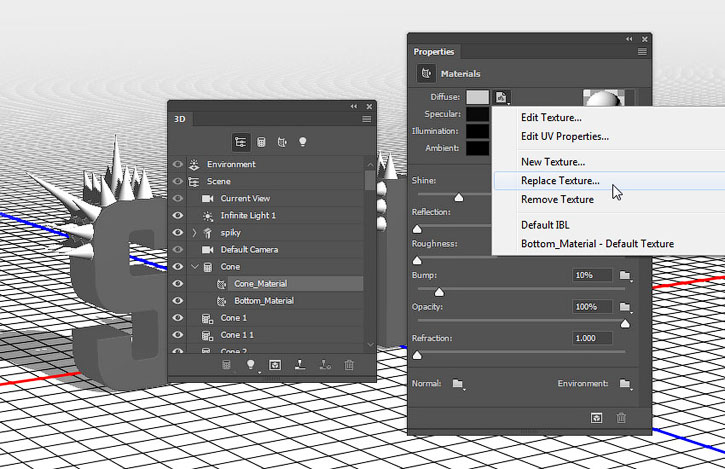
Task: Open the 3D panel flyout menu
Action: pos(367,119)
